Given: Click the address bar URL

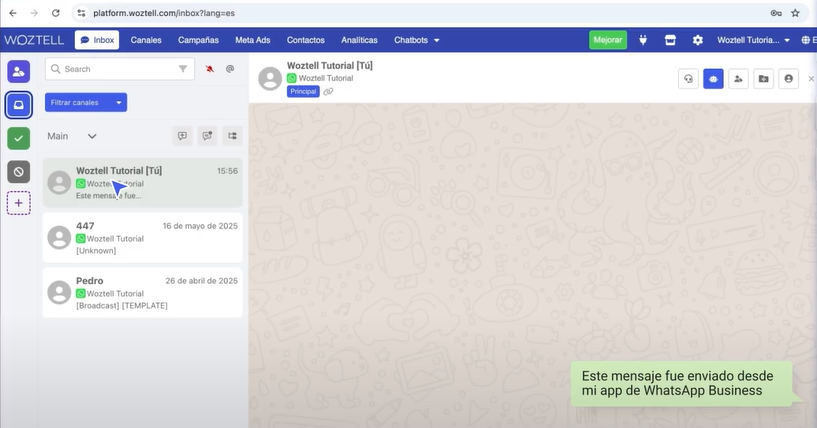Looking at the screenshot, I should (x=164, y=13).
